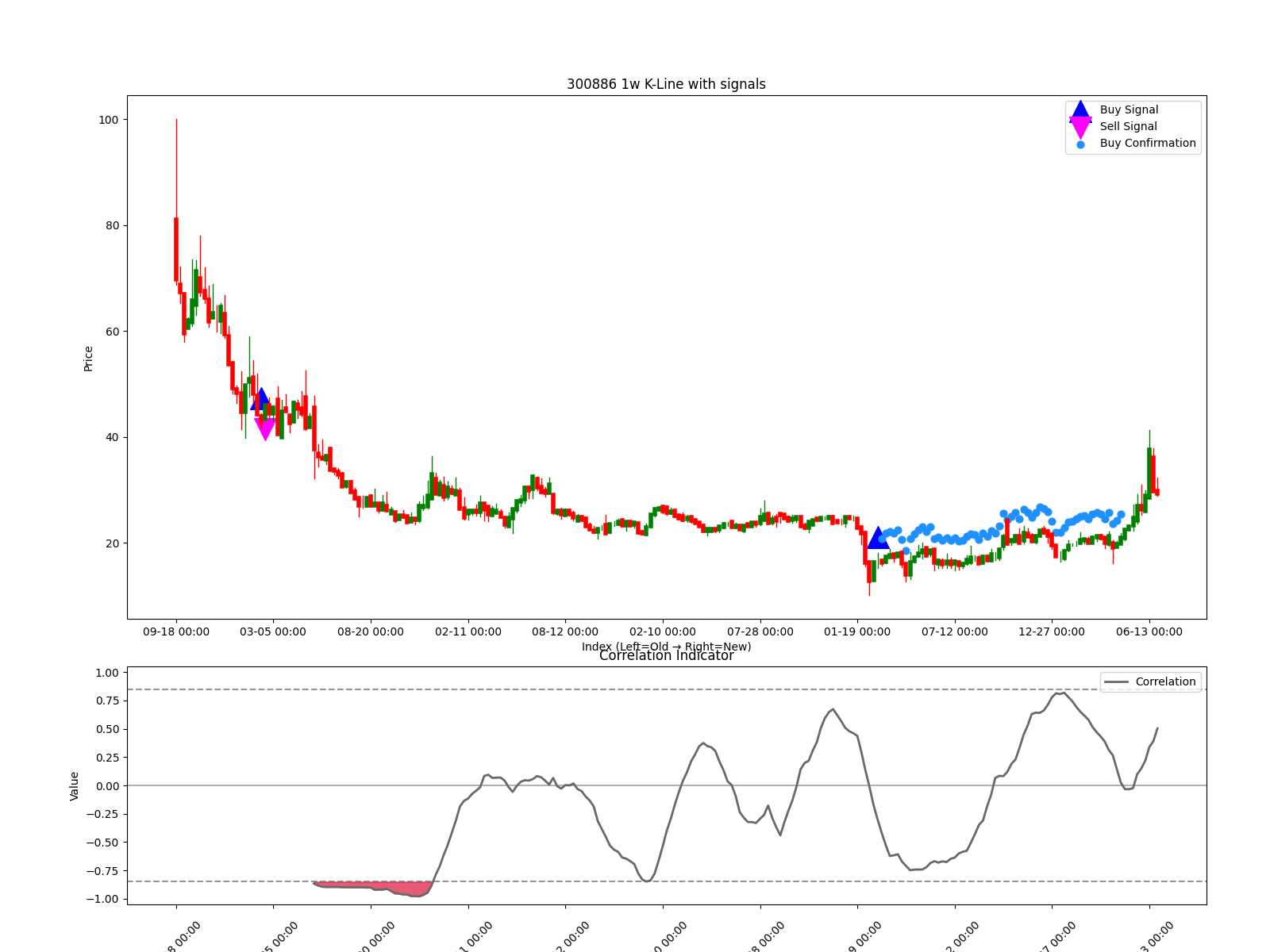Click the date tick '07-28 00:00'
This screenshot has width=1270, height=952.
pyautogui.click(x=760, y=632)
